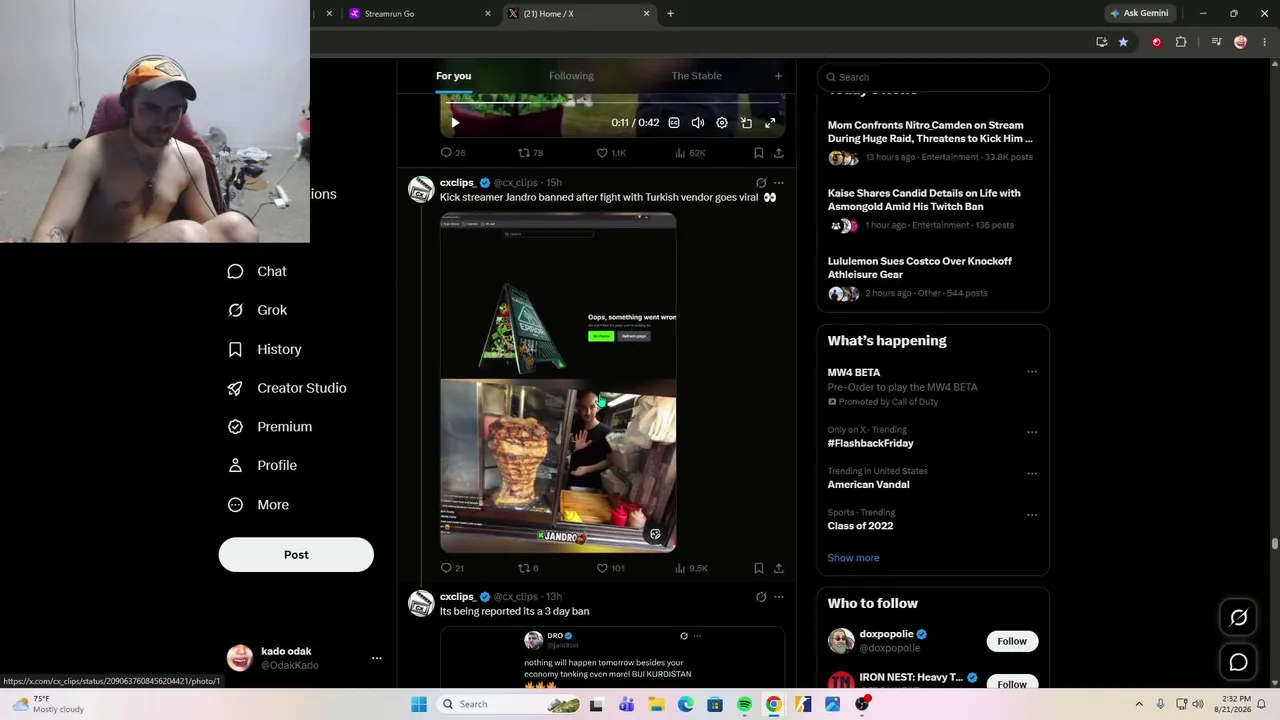Open the Kaise Shares Candid Details story
The image size is (1280, 720).
[932, 208]
